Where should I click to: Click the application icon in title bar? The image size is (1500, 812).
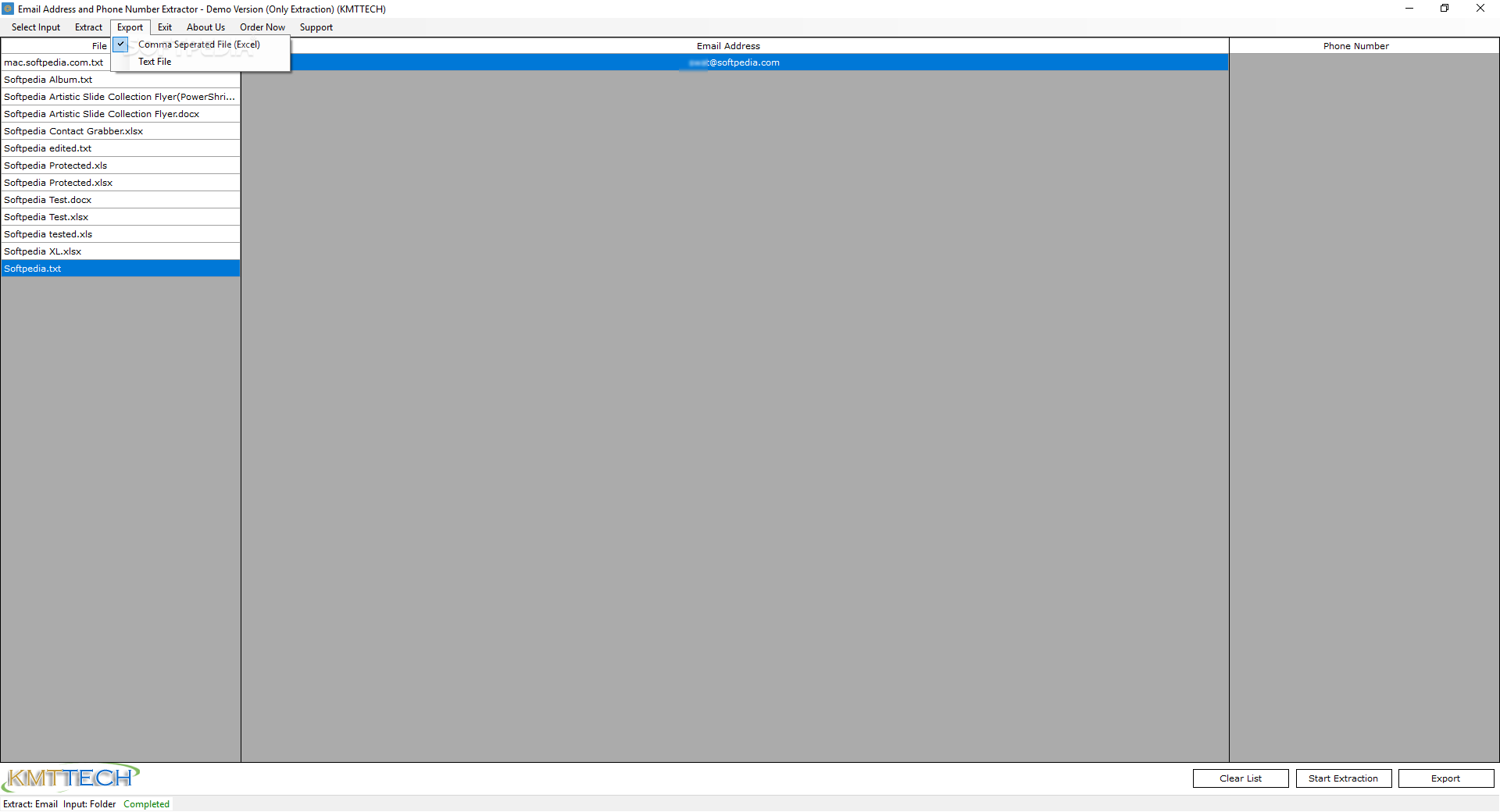[x=9, y=9]
